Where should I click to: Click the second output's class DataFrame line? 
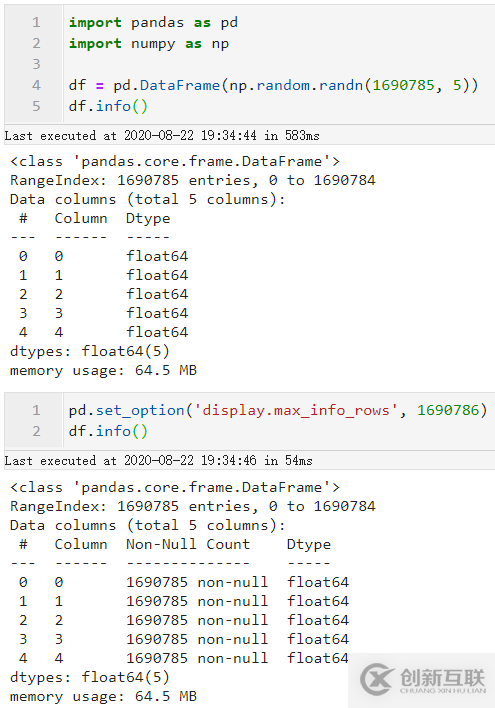(175, 487)
